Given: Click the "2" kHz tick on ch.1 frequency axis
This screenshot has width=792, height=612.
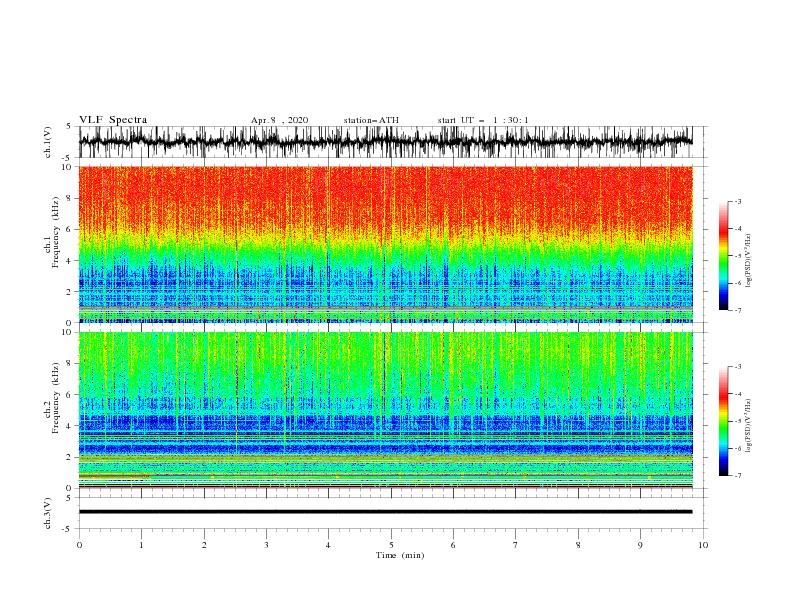Looking at the screenshot, I should [x=69, y=292].
